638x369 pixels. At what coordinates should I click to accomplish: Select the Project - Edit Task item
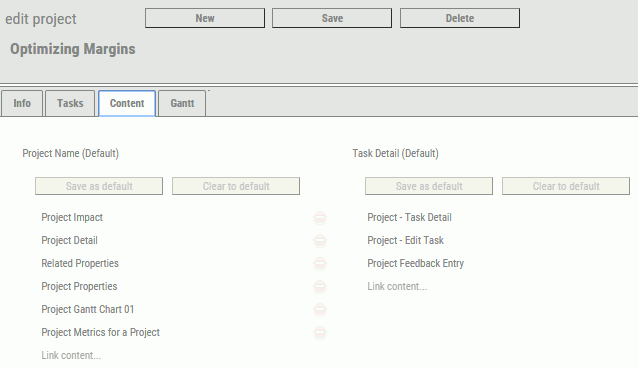click(406, 240)
